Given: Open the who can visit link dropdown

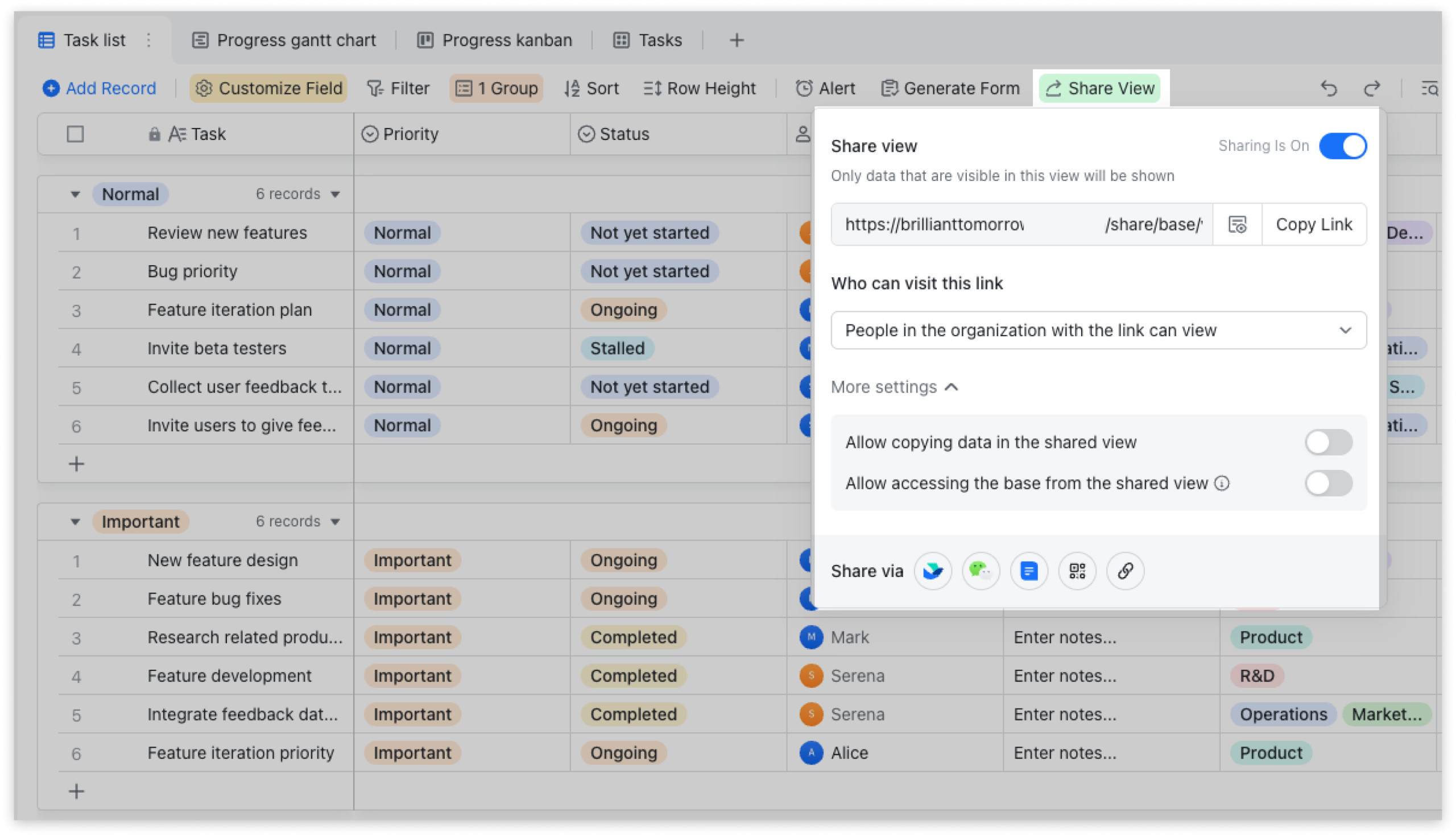Looking at the screenshot, I should pyautogui.click(x=1098, y=330).
